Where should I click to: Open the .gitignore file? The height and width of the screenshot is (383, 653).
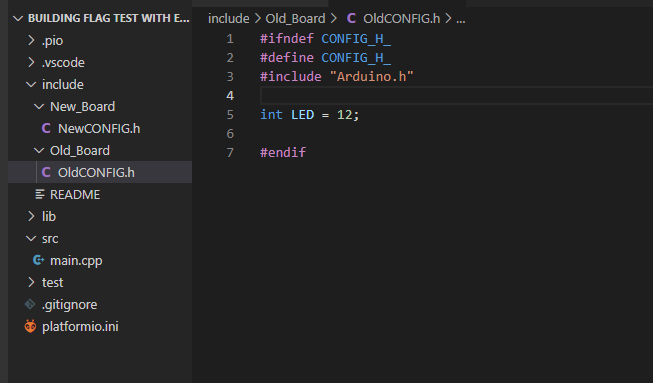tap(70, 305)
